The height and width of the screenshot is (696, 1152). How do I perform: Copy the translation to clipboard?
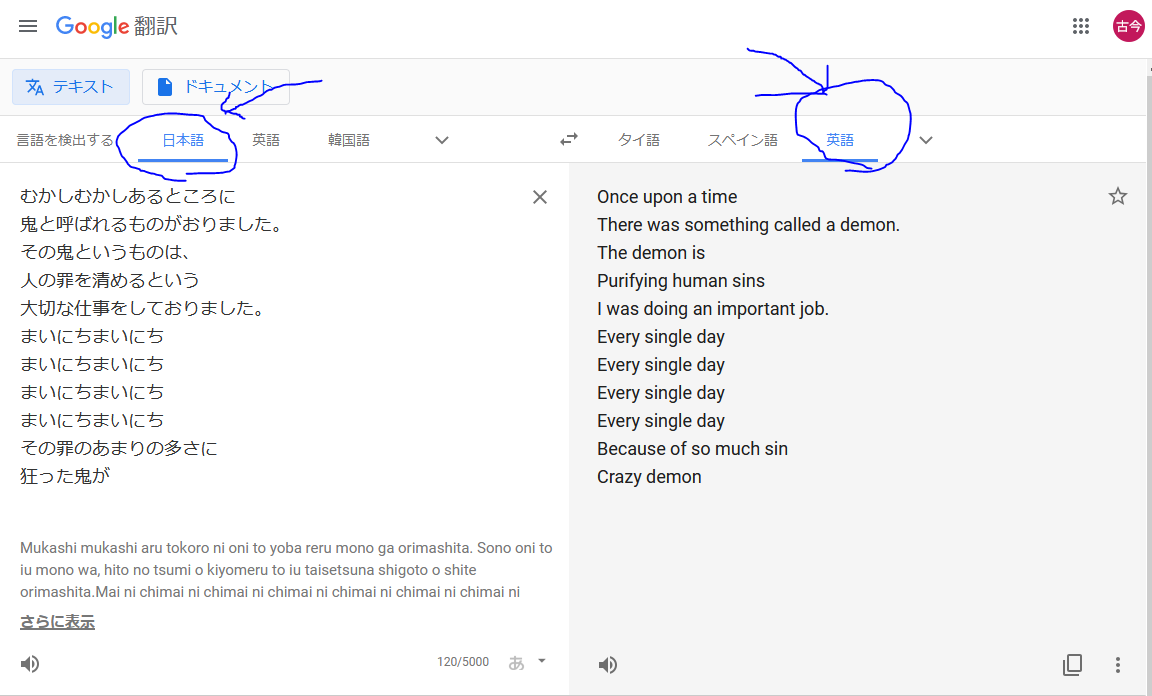click(1073, 664)
